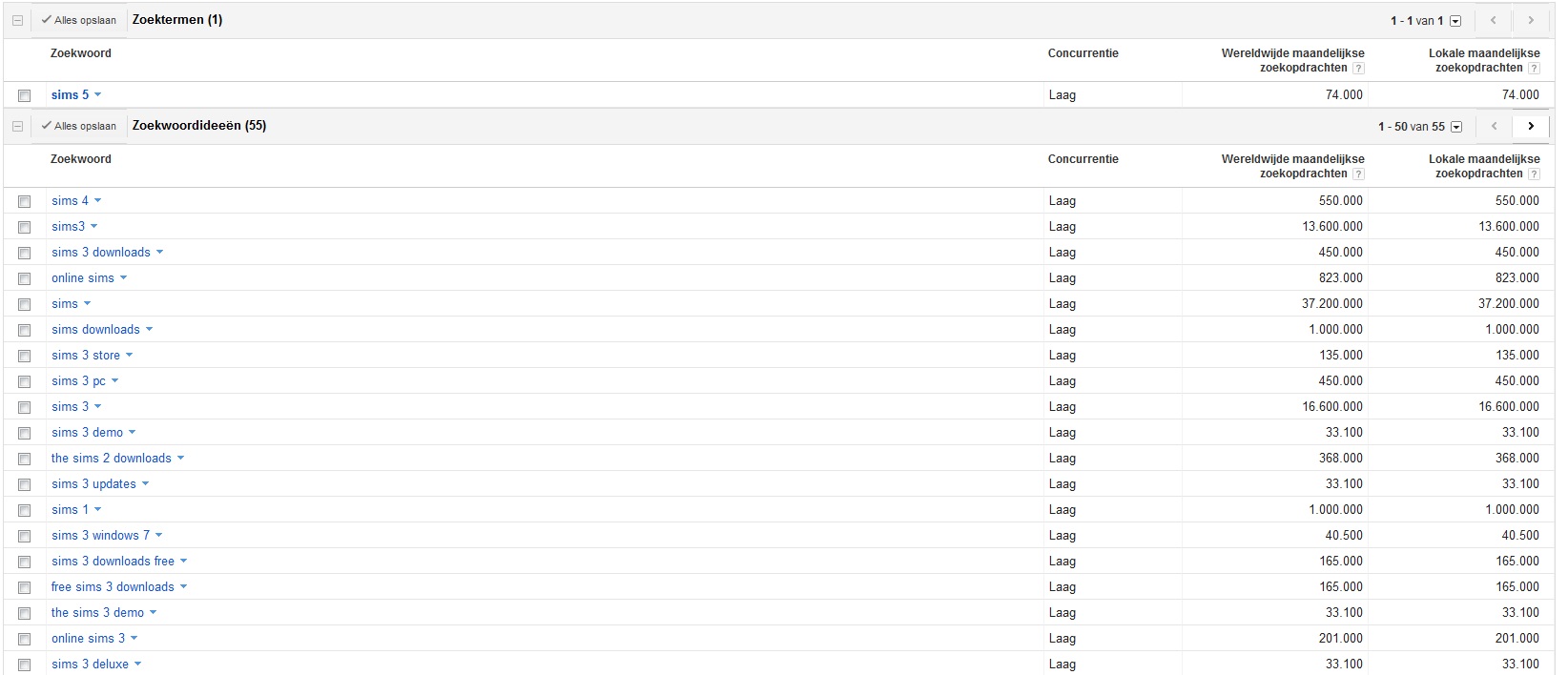Check the sims 3 store row
1568x675 pixels.
25,356
